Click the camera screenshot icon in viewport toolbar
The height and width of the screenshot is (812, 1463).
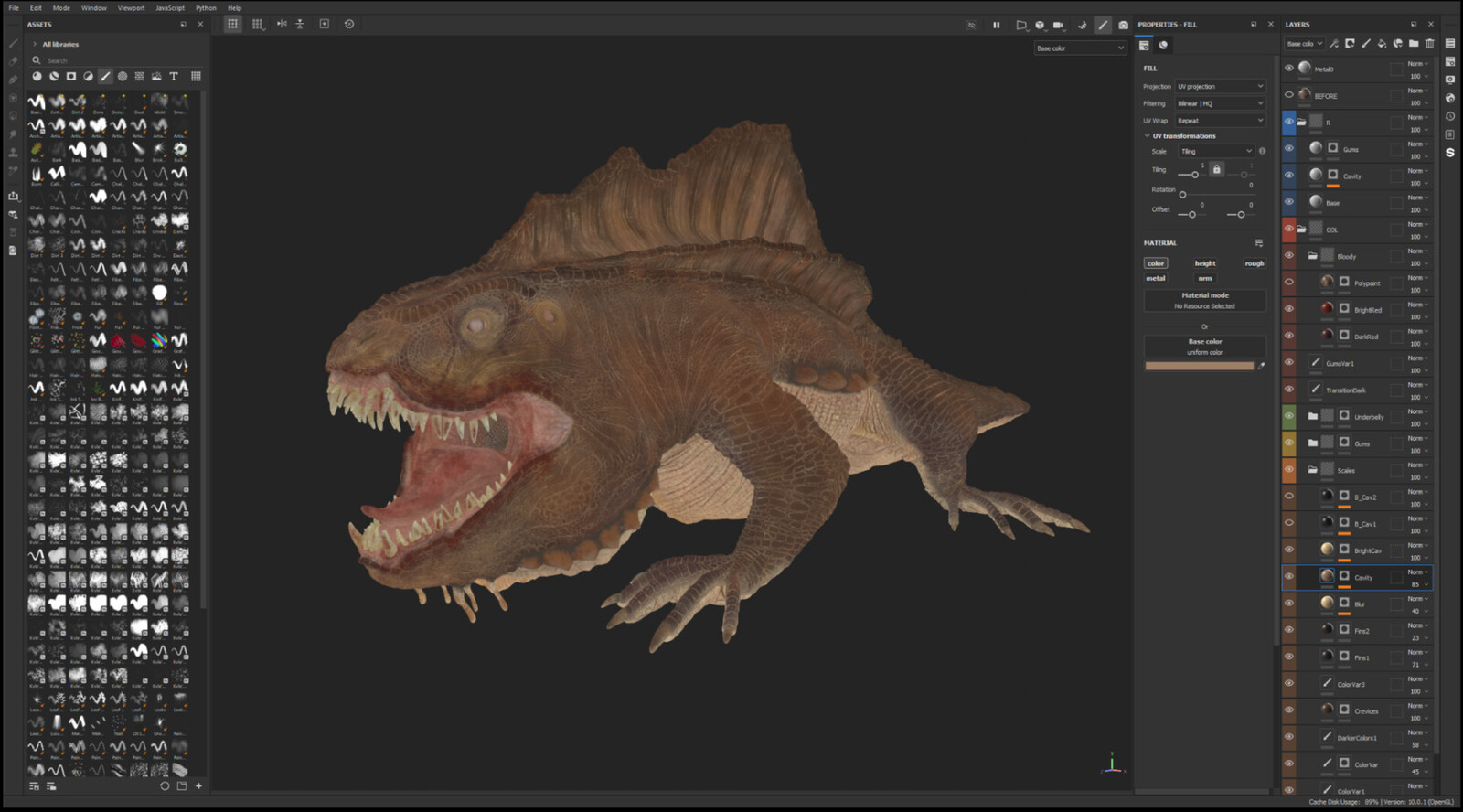[1123, 25]
